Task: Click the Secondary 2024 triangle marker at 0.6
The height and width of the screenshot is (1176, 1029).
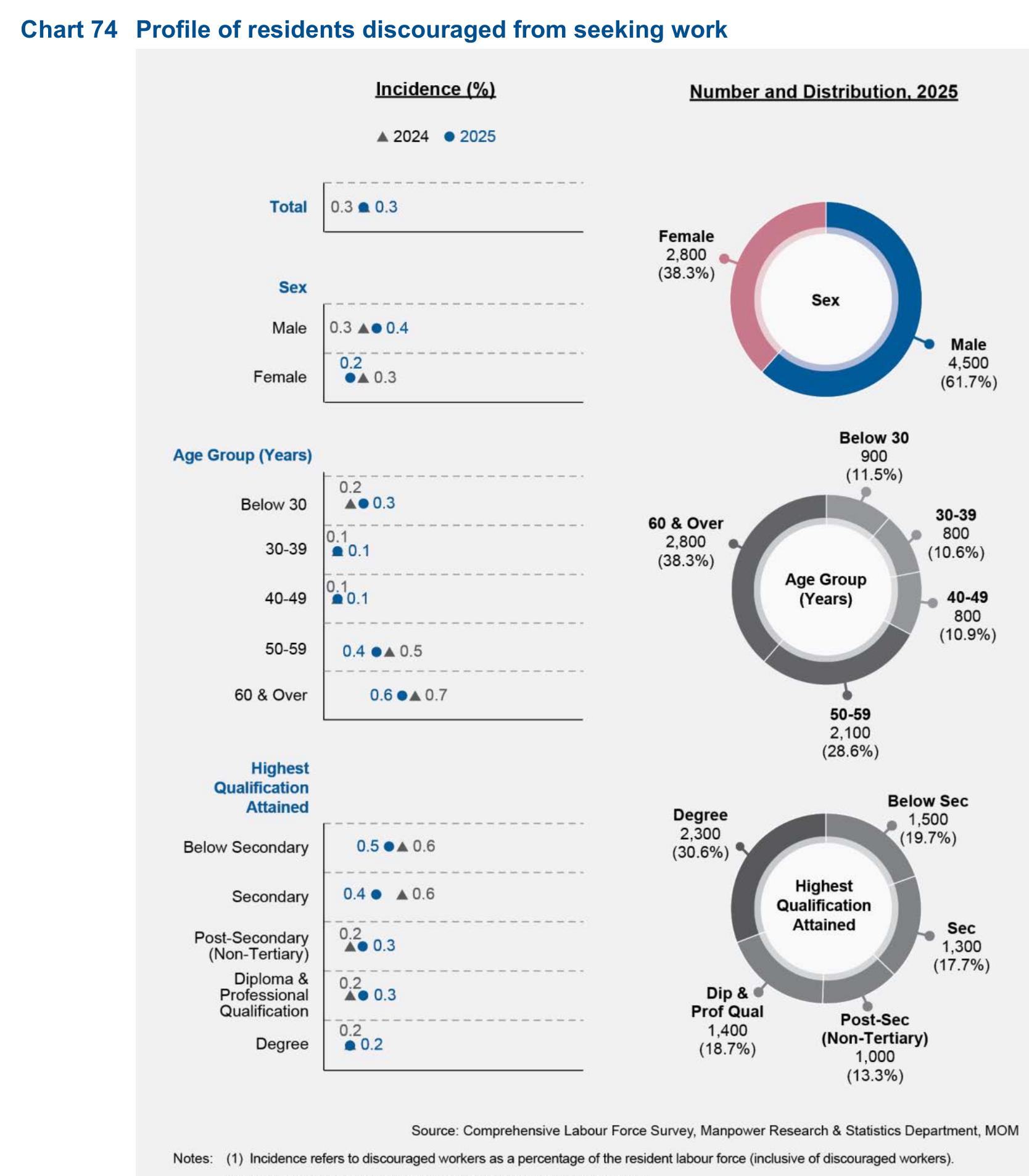Action: pos(402,894)
